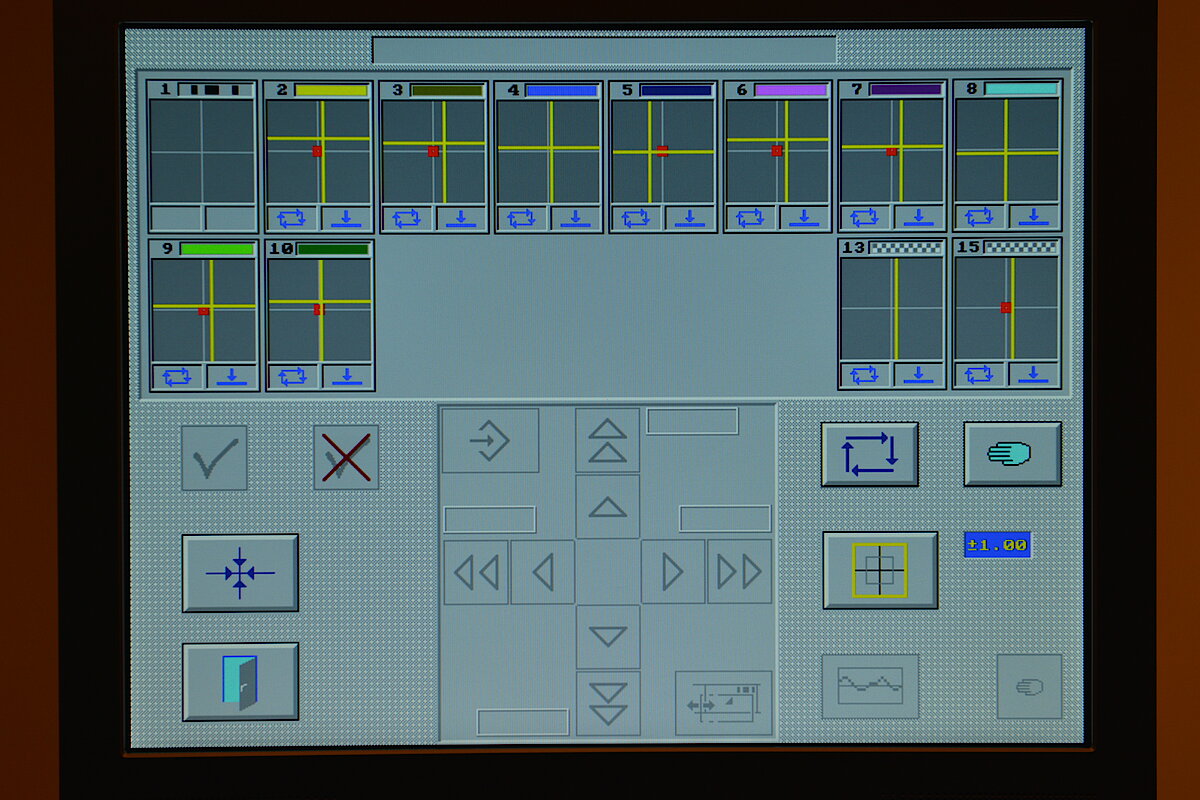The image size is (1200, 800).
Task: Click the arrow-into-box enter button
Action: (490, 440)
